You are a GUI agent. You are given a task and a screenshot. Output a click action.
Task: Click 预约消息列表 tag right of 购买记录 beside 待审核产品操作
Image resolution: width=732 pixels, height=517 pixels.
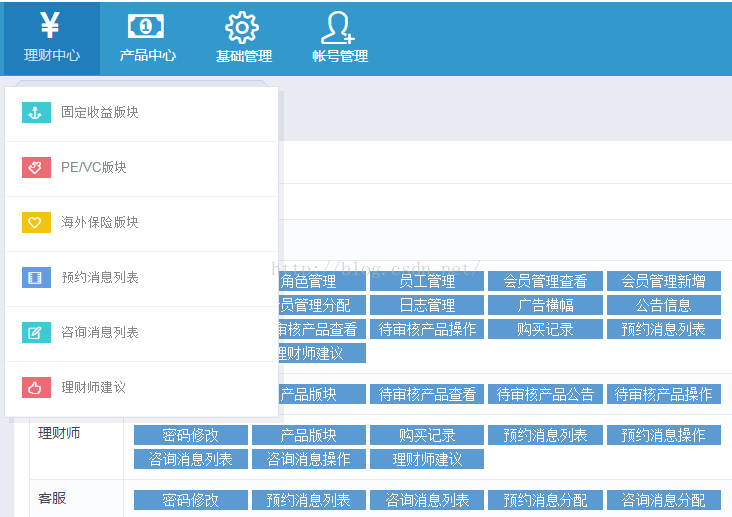click(663, 329)
